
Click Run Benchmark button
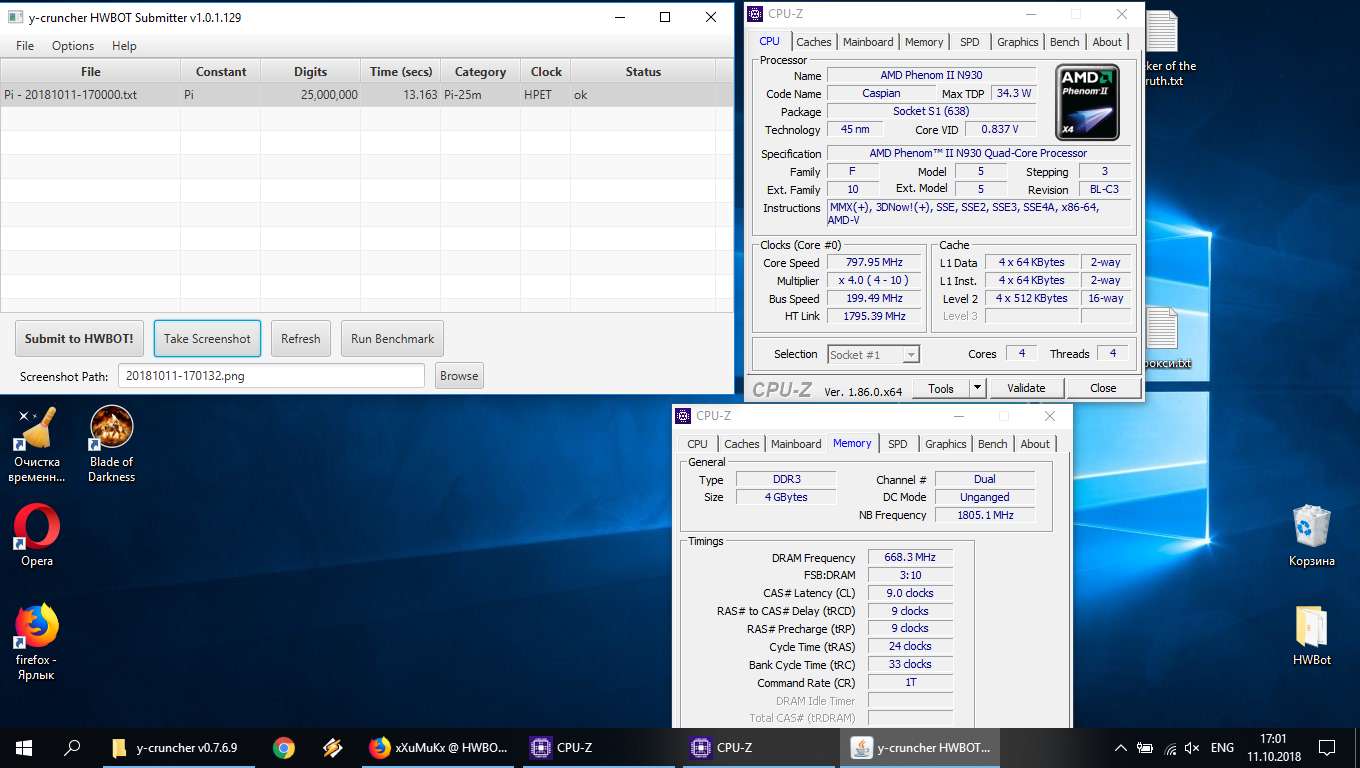392,338
